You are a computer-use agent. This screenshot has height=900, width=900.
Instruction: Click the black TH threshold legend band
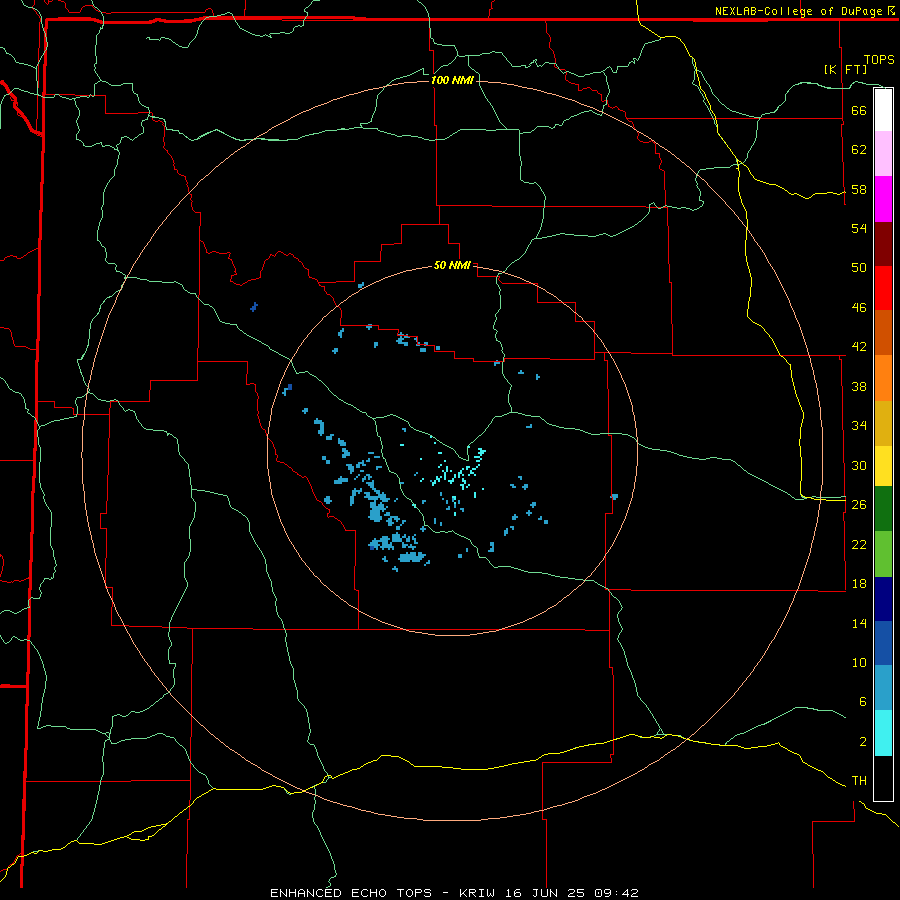(x=883, y=778)
